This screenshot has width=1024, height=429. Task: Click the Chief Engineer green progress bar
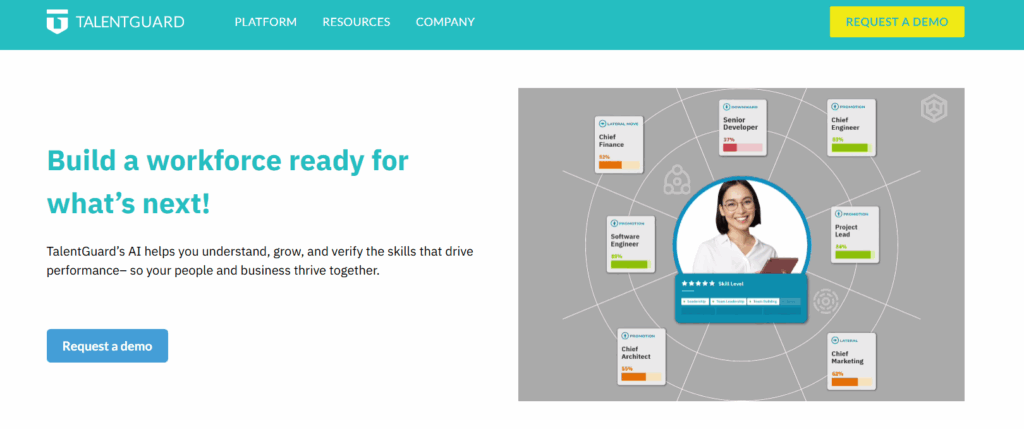tap(850, 148)
